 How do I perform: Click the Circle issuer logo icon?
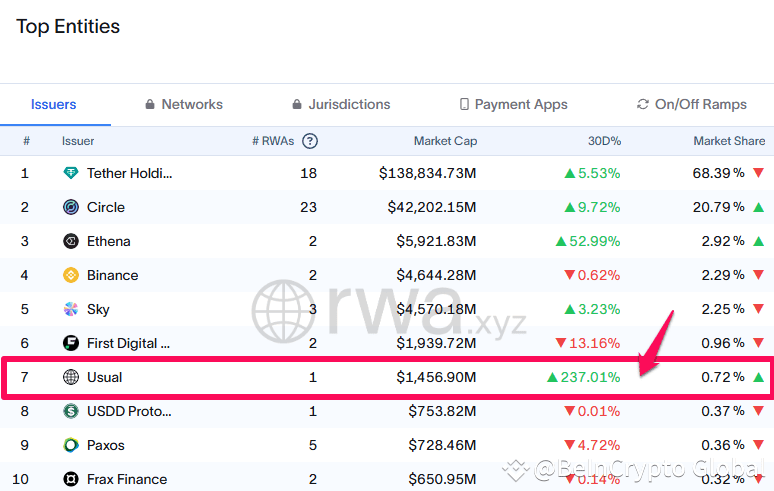point(71,207)
